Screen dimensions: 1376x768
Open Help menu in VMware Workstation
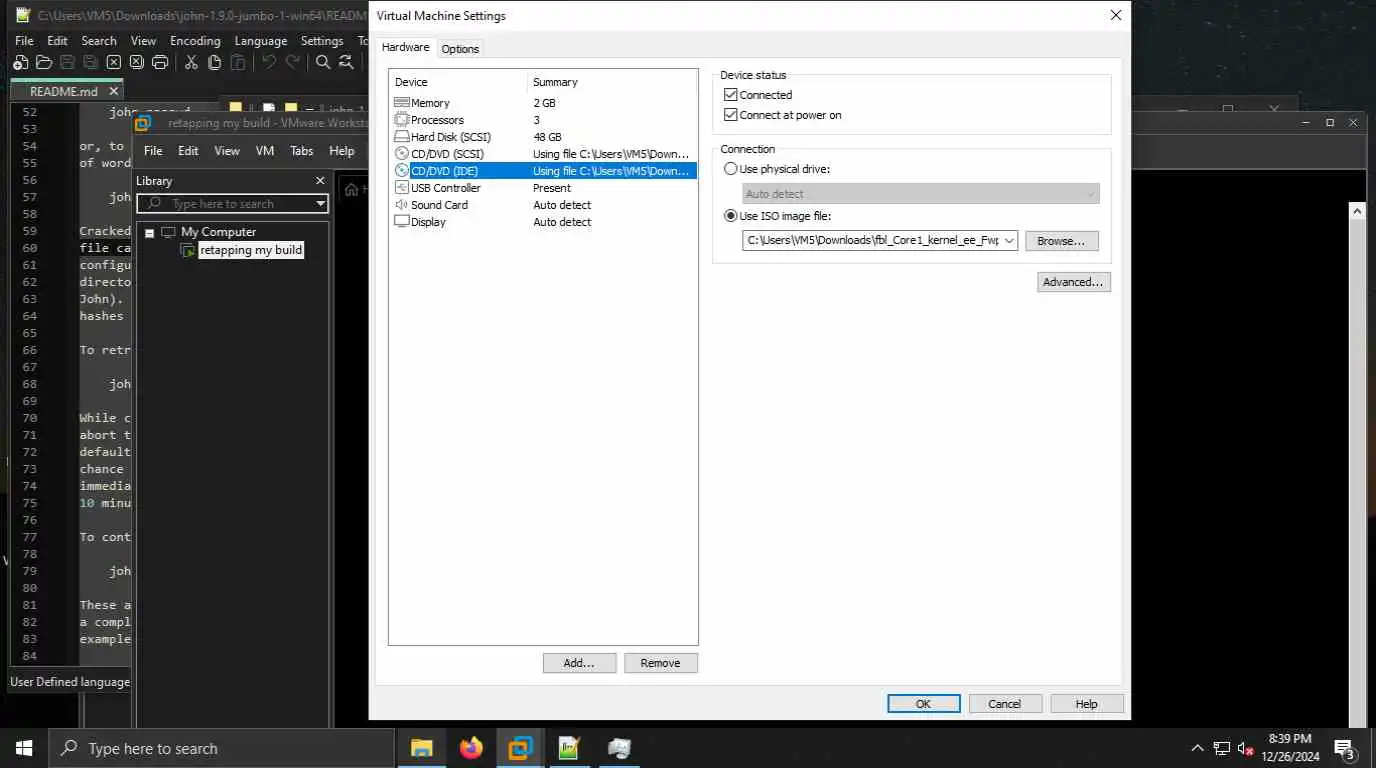pyautogui.click(x=342, y=151)
